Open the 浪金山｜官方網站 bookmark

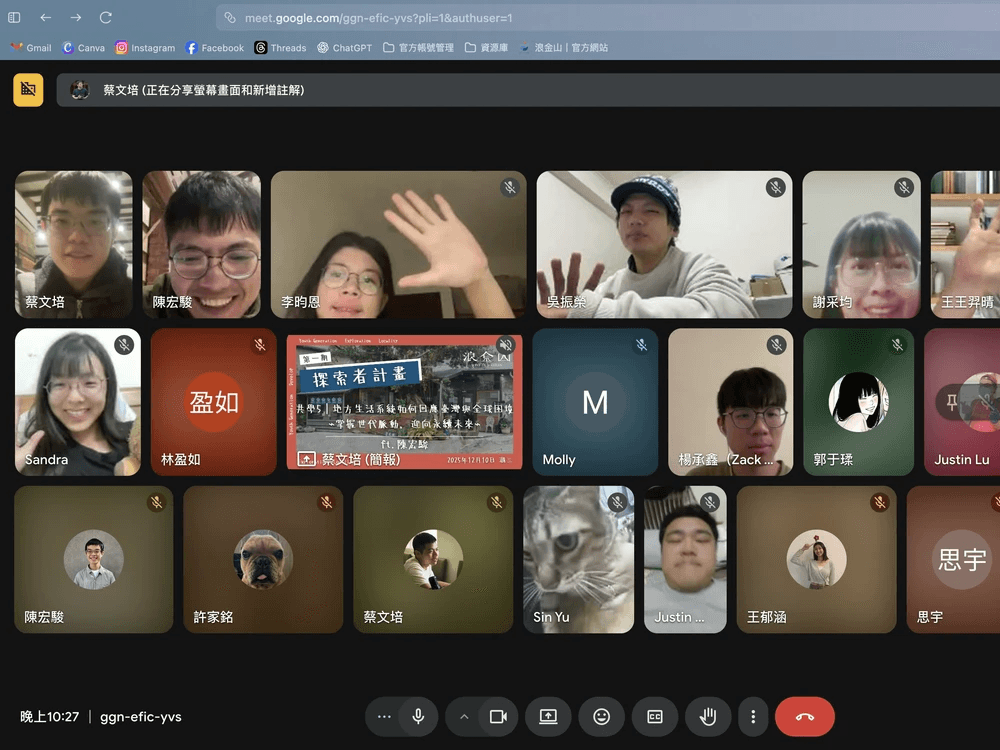563,48
